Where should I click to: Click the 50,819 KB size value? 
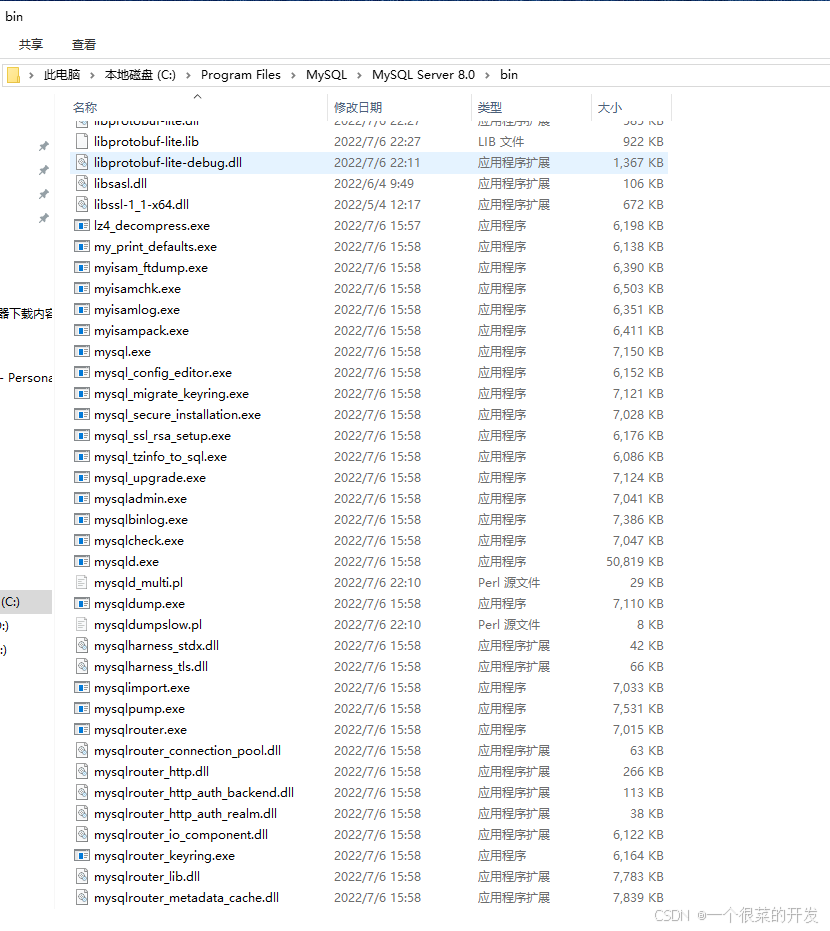click(635, 562)
